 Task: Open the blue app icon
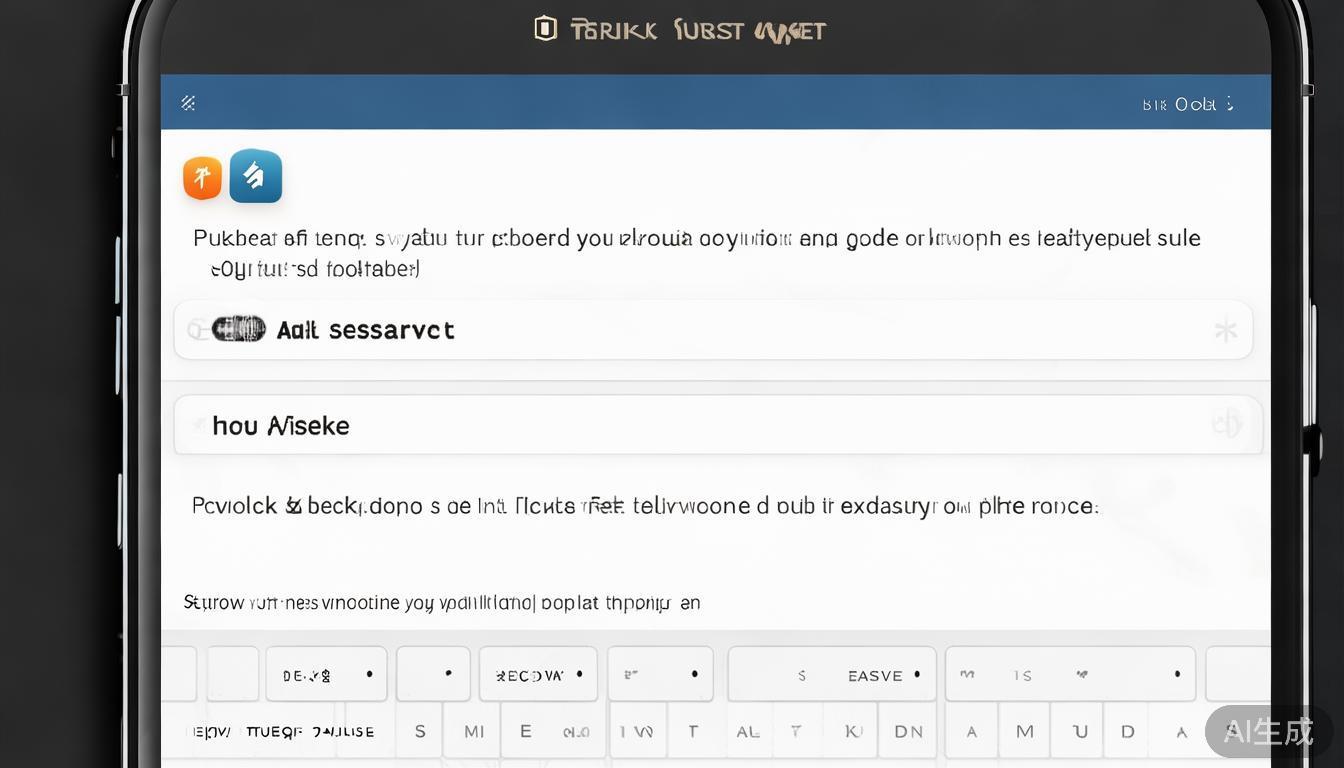(x=255, y=176)
